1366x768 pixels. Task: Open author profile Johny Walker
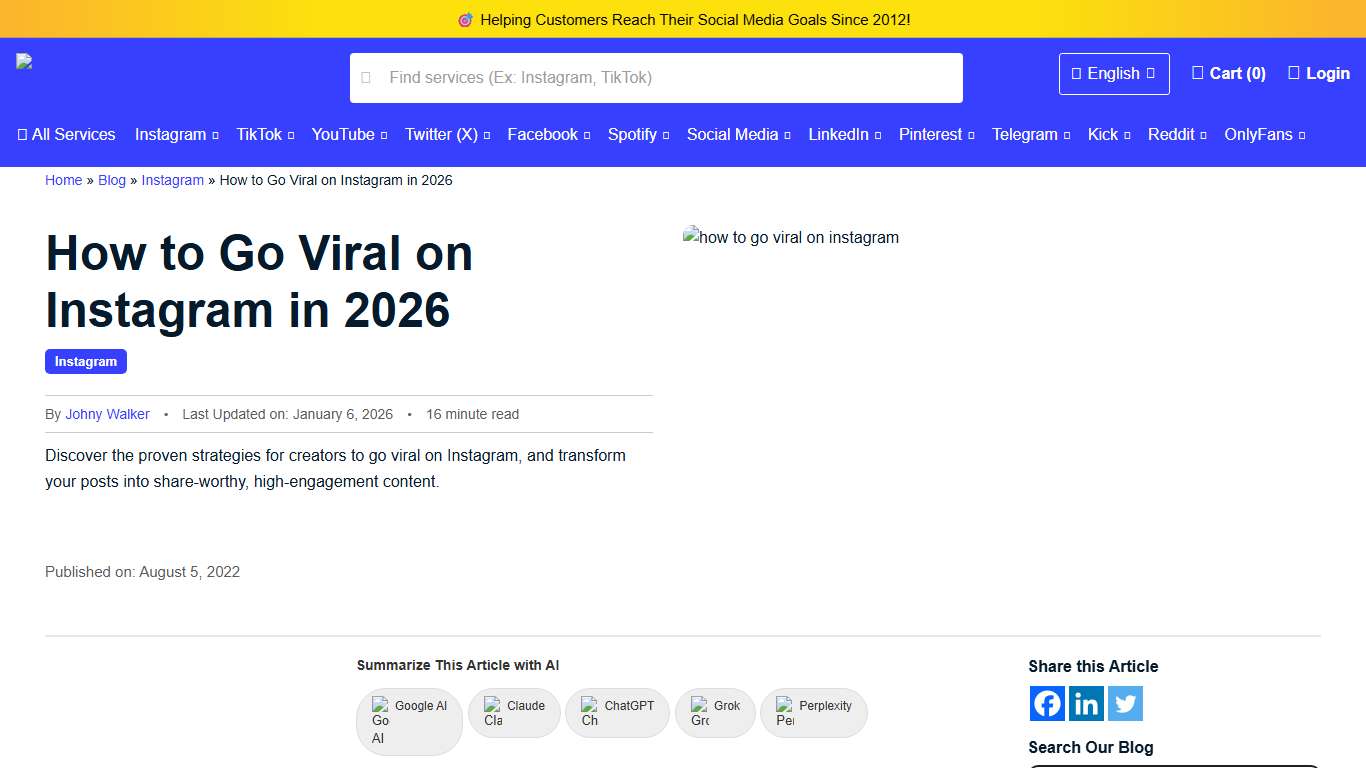[x=107, y=414]
